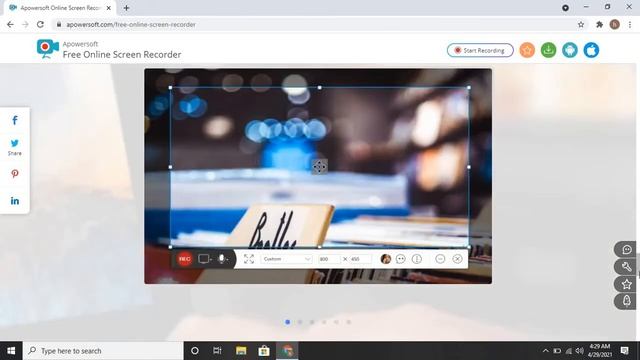This screenshot has height=360, width=640.
Task: Open the microphone audio input options
Action: pos(223,259)
